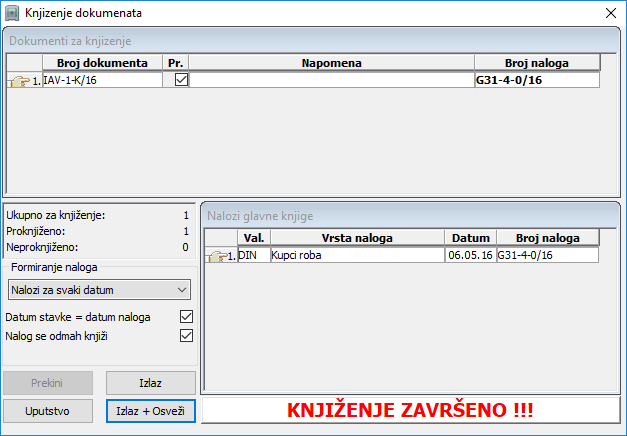Select Broj naloga cell G31-4-0/16 in documents table
This screenshot has width=627, height=436.
tap(537, 80)
